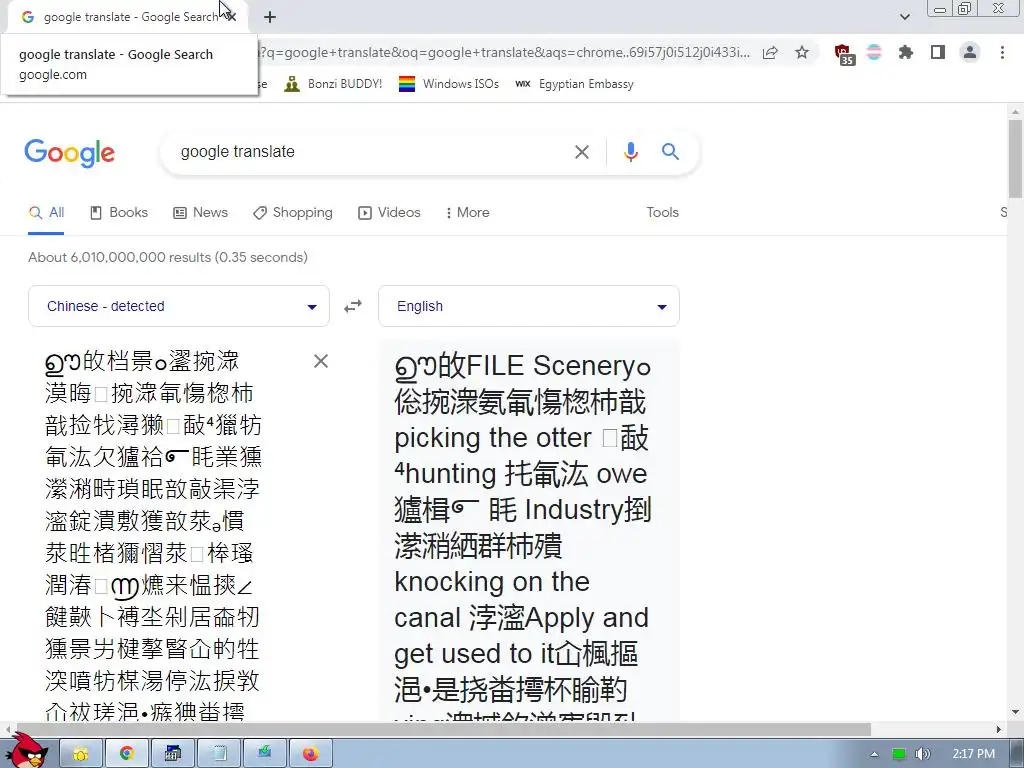Open the notepad document taskbar icon
1024x768 pixels.
coord(219,754)
